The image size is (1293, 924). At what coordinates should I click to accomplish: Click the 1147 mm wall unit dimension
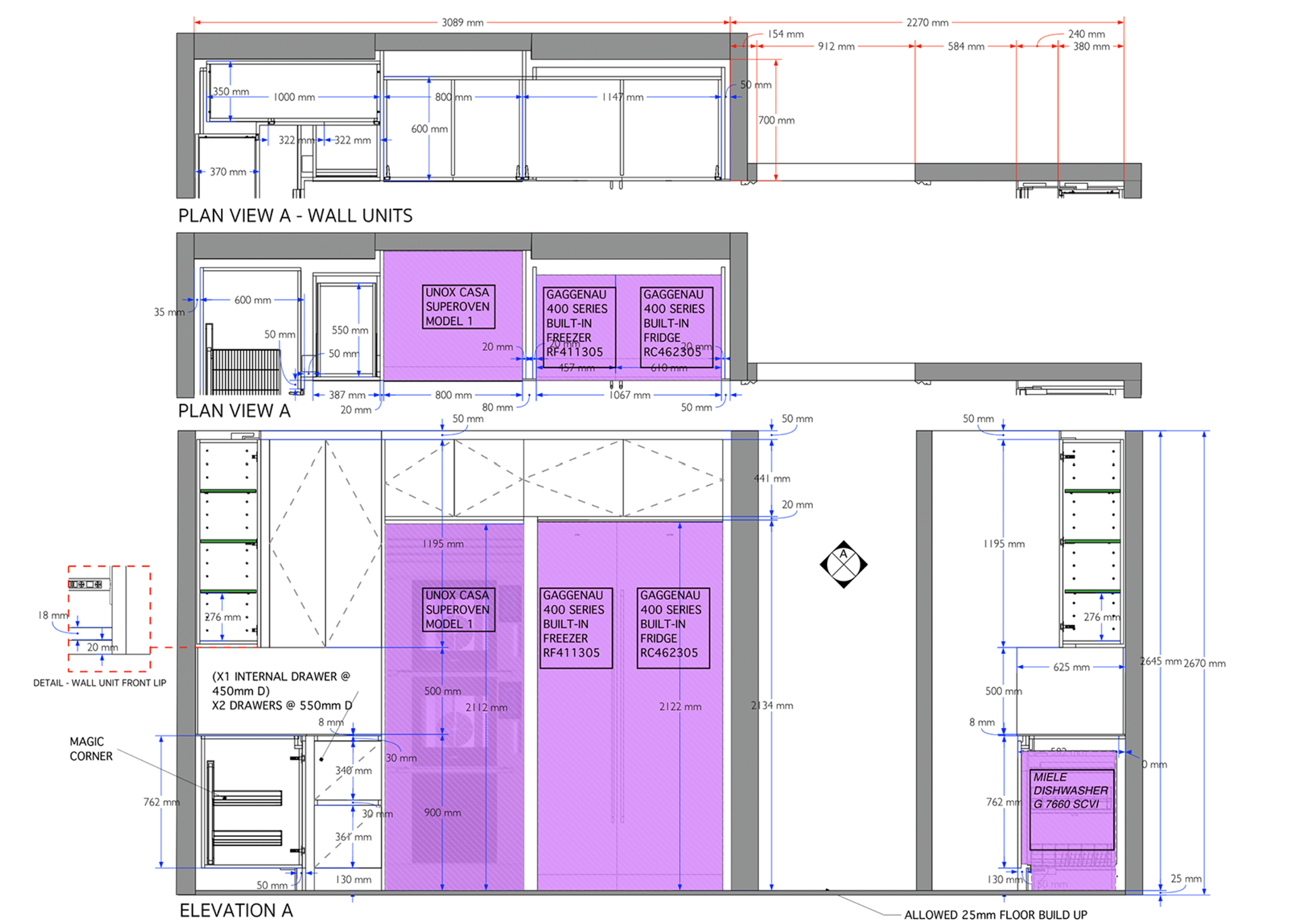[622, 97]
